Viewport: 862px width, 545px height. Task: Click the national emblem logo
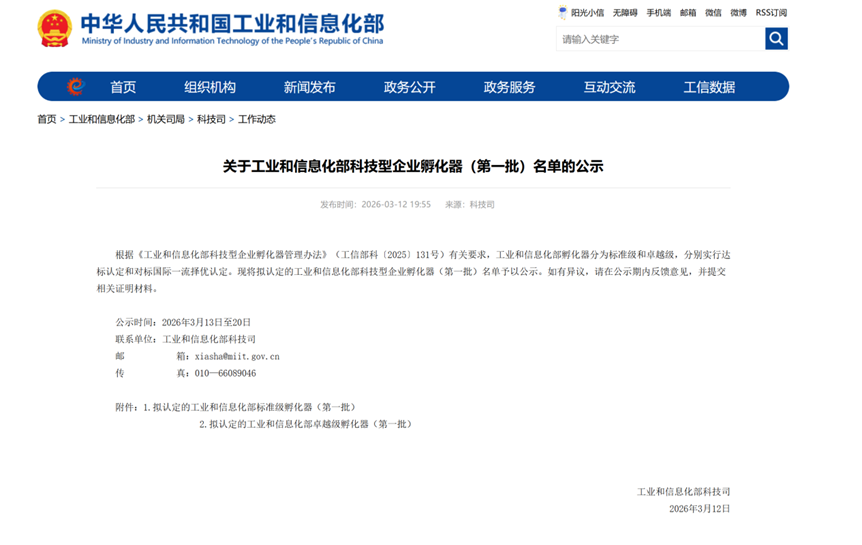(54, 28)
